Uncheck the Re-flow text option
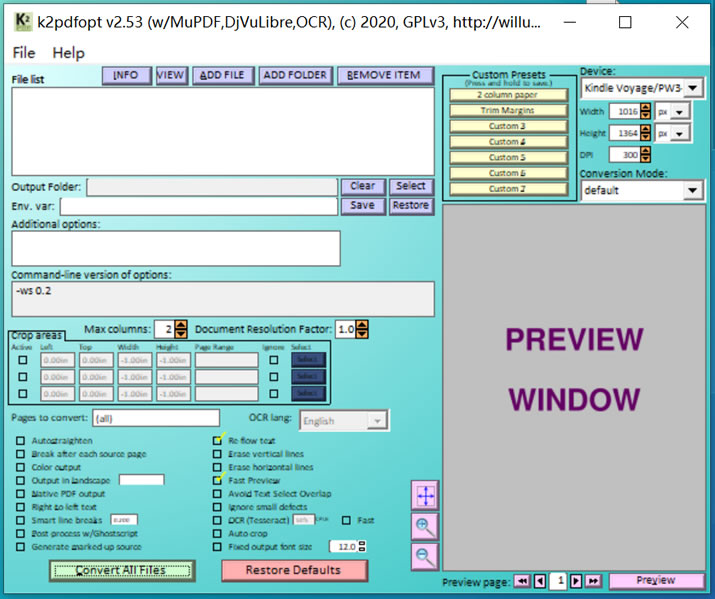 pos(218,440)
